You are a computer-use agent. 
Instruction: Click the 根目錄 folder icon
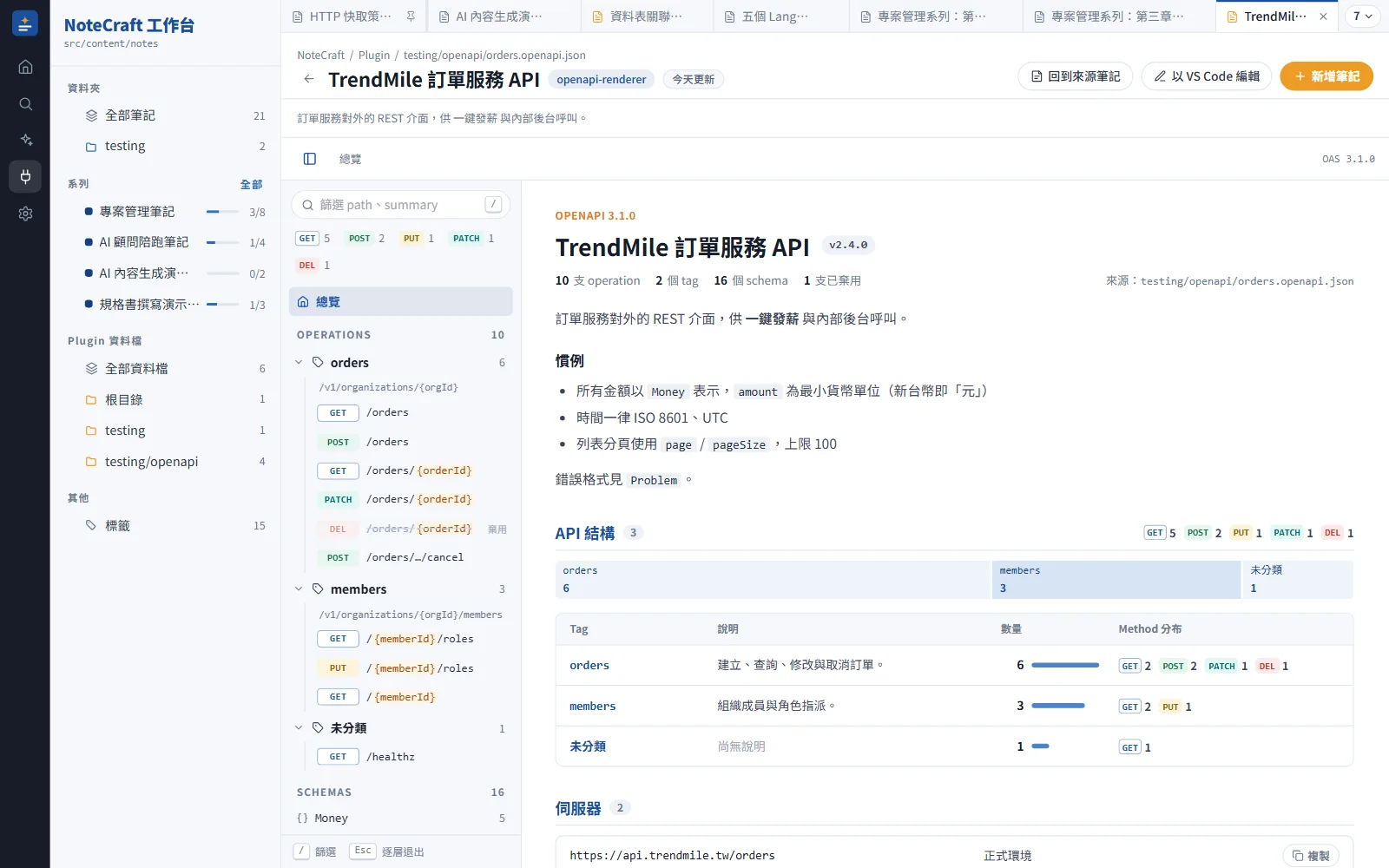pos(91,400)
